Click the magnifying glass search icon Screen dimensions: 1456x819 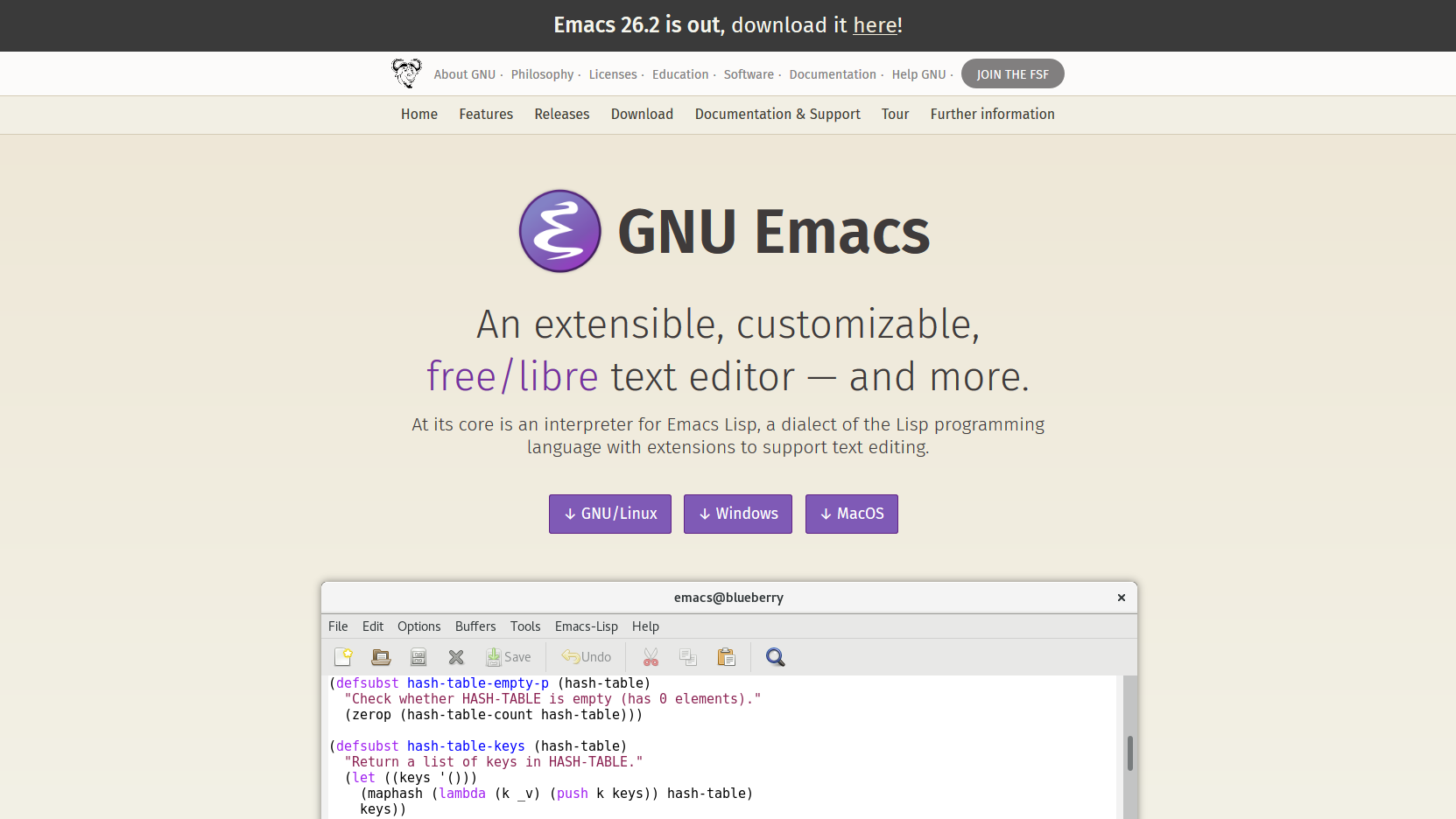tap(775, 657)
